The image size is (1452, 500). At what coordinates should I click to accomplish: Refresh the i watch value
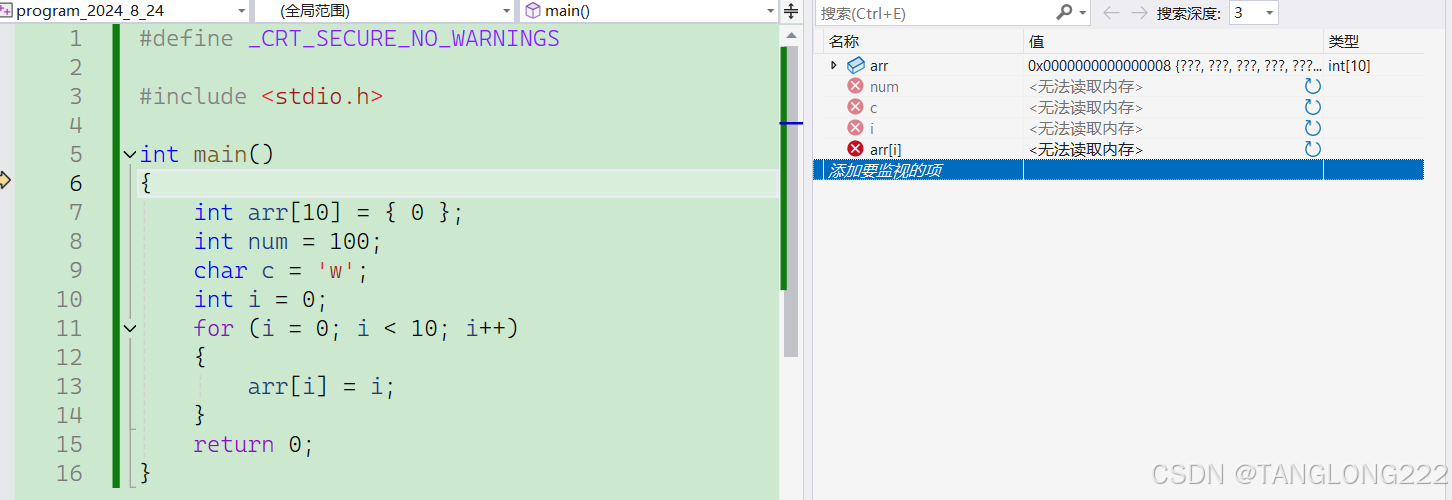1313,128
